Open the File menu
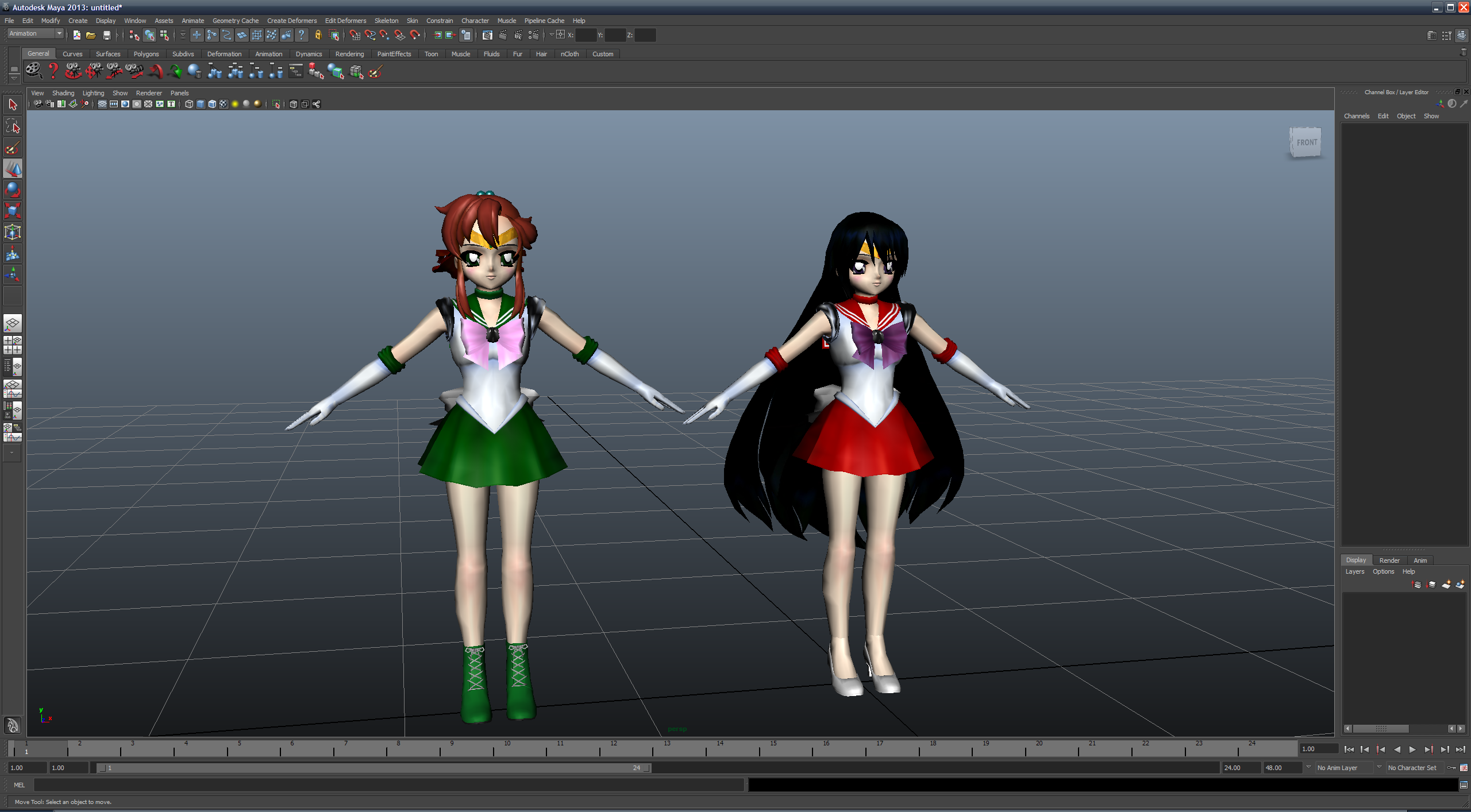 click(9, 21)
